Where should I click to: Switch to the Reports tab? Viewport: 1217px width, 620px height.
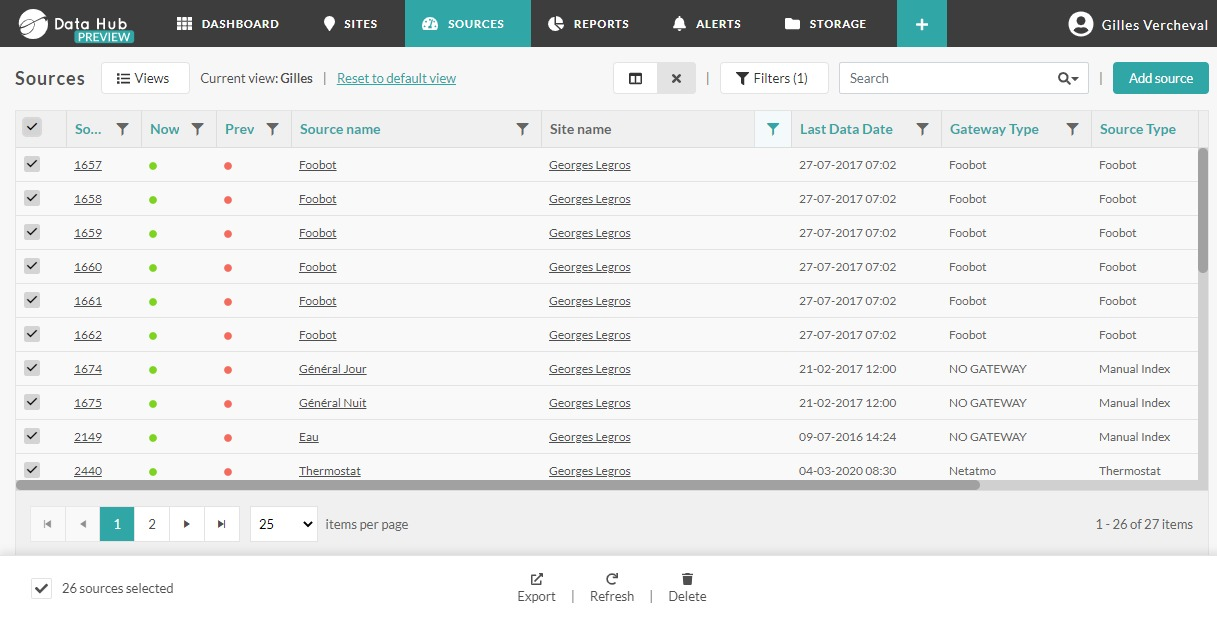589,23
